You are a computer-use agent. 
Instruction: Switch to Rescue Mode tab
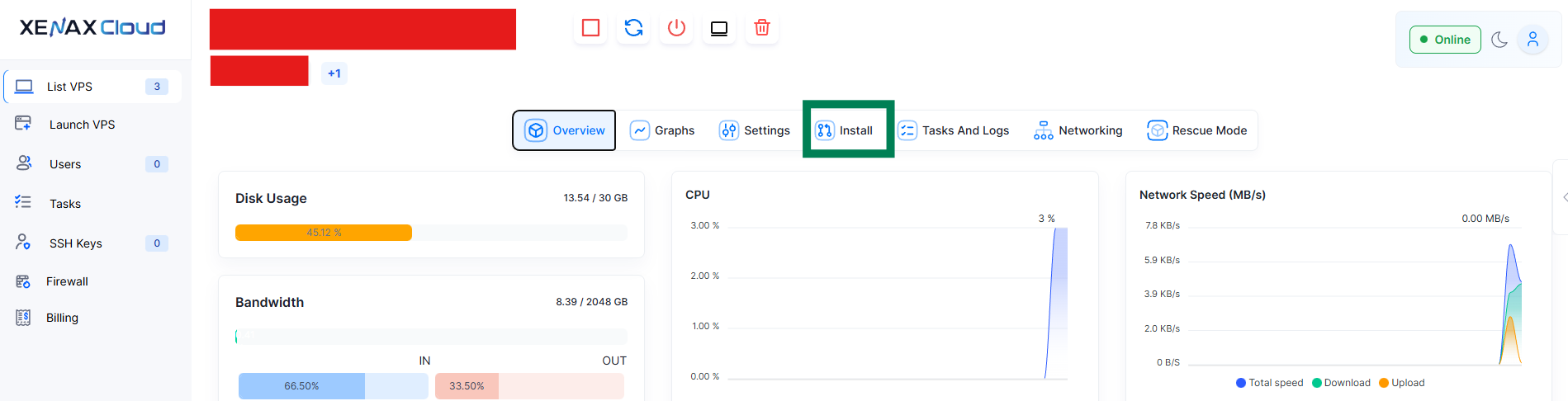pyautogui.click(x=1197, y=130)
